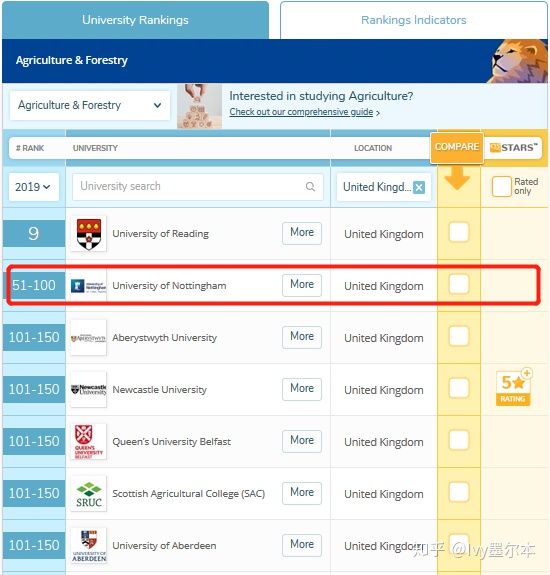Image resolution: width=550 pixels, height=575 pixels.
Task: Switch to the Rankings Indicators tab
Action: (414, 20)
